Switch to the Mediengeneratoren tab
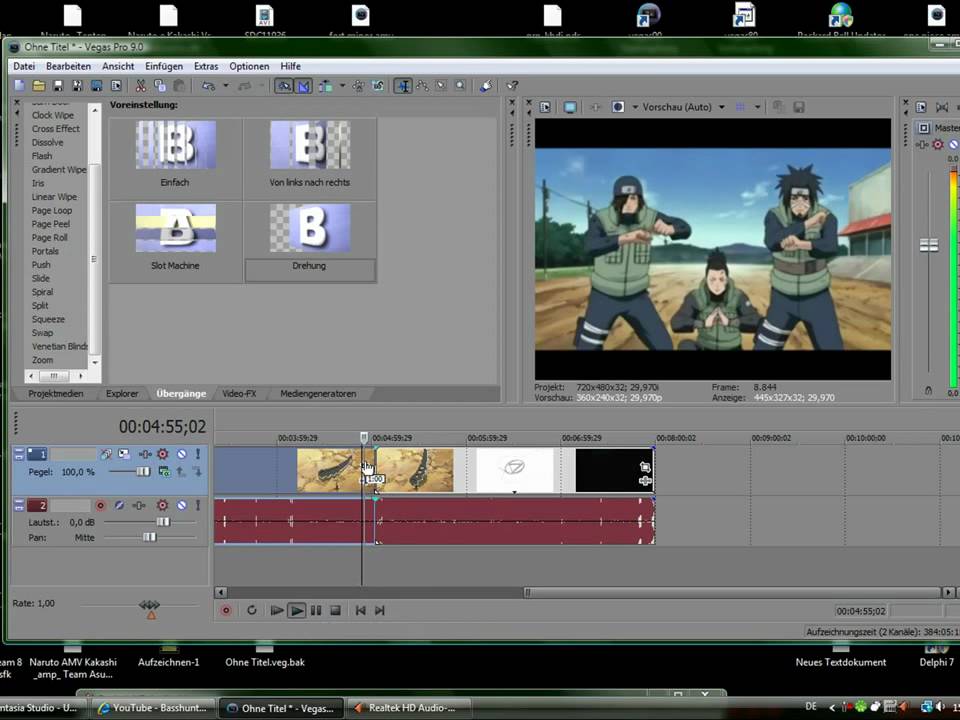The image size is (960, 720). point(318,394)
